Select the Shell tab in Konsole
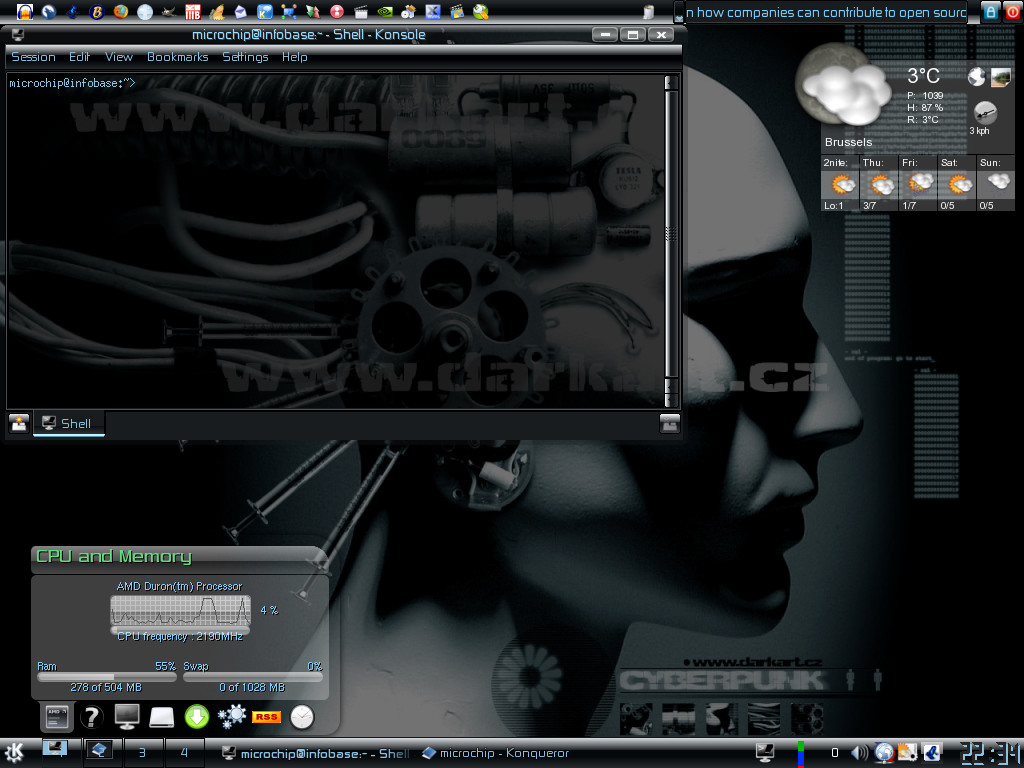This screenshot has width=1024, height=768. pyautogui.click(x=68, y=423)
